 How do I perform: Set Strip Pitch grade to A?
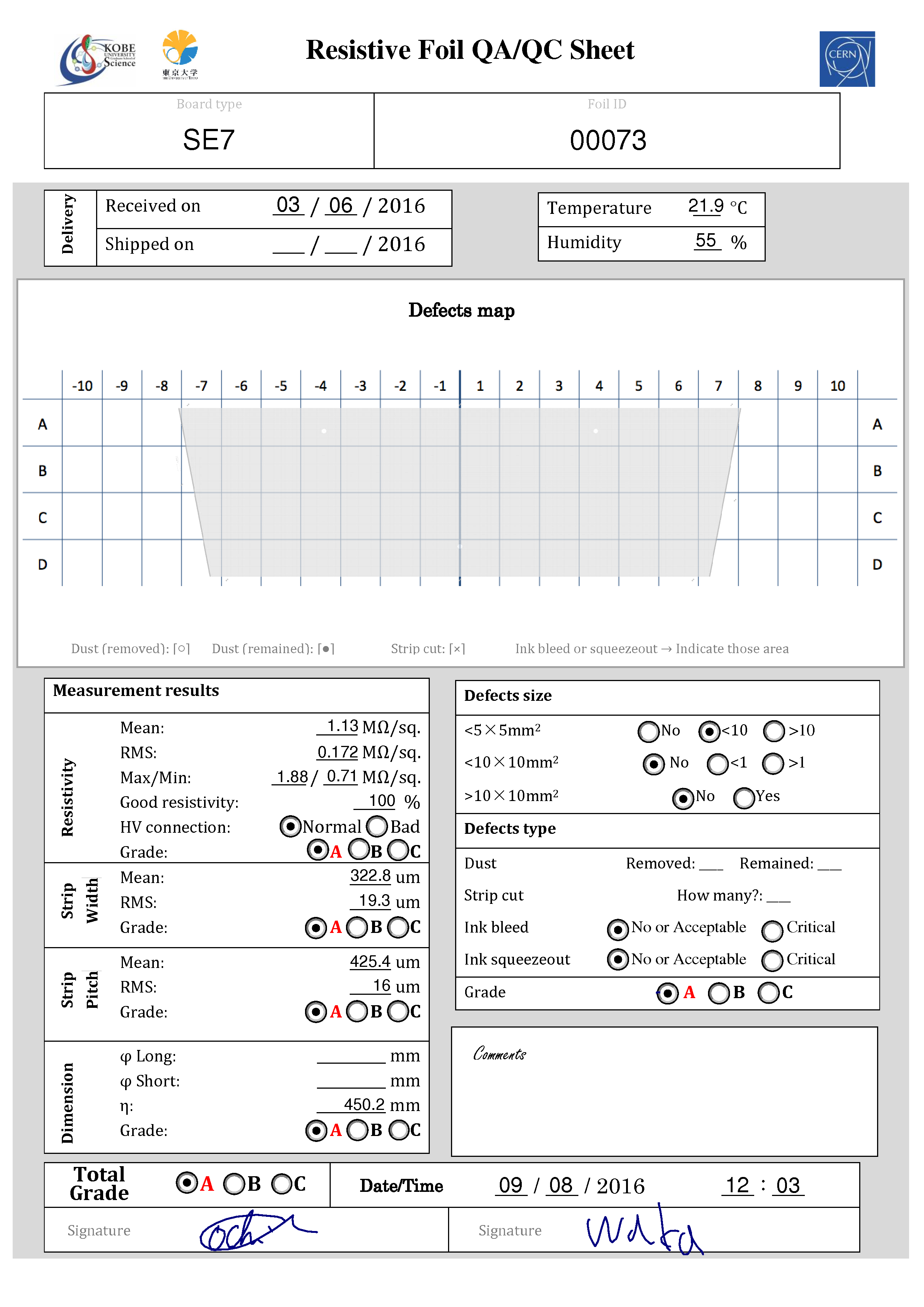pyautogui.click(x=316, y=1012)
